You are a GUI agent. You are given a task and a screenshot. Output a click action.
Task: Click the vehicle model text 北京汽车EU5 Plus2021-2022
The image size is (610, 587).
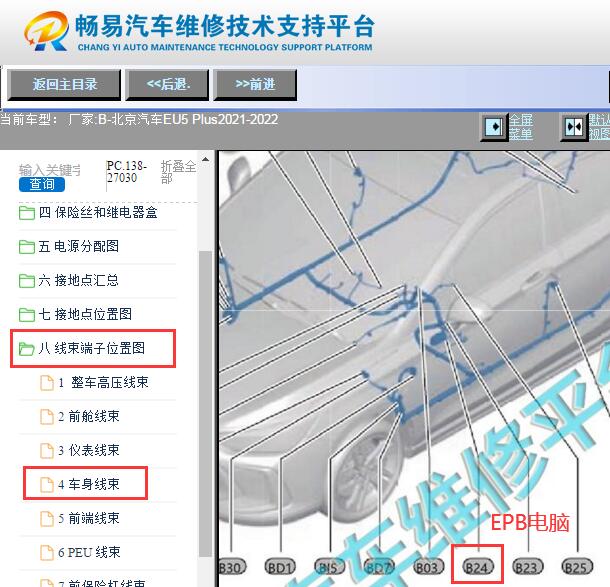[195, 119]
